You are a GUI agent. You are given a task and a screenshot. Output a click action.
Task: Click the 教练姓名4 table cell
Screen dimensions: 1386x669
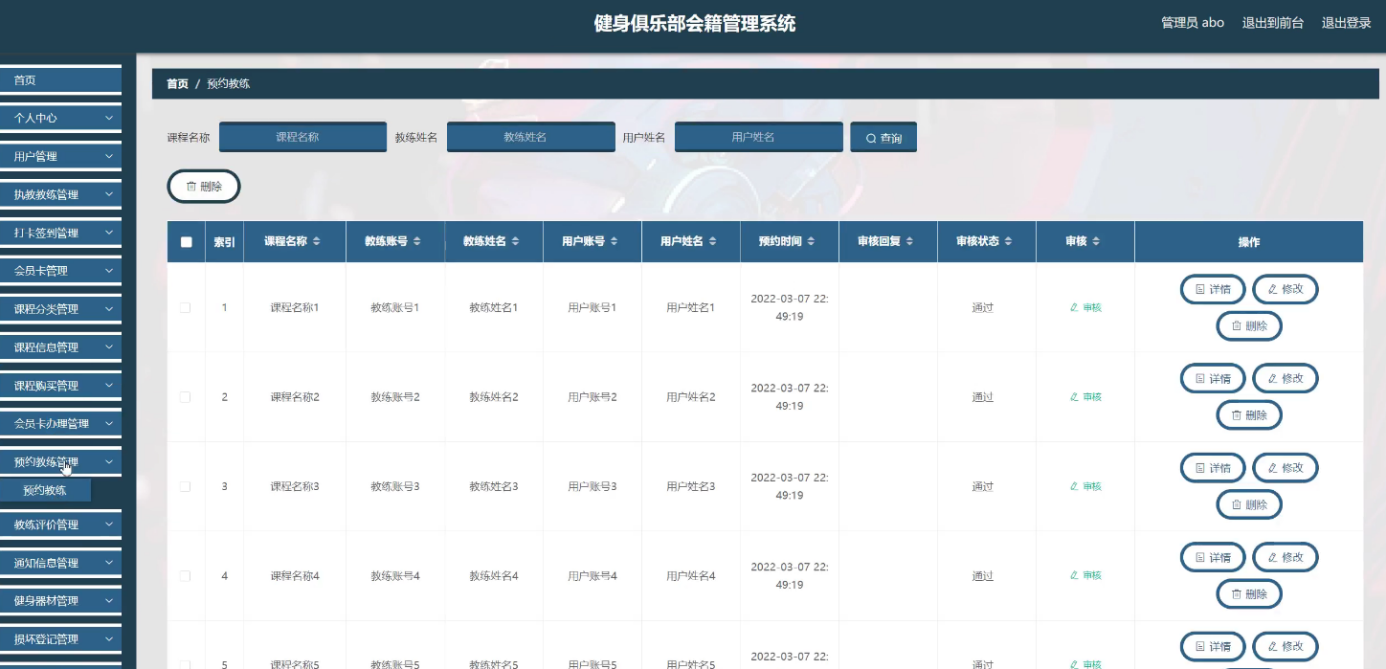click(494, 576)
